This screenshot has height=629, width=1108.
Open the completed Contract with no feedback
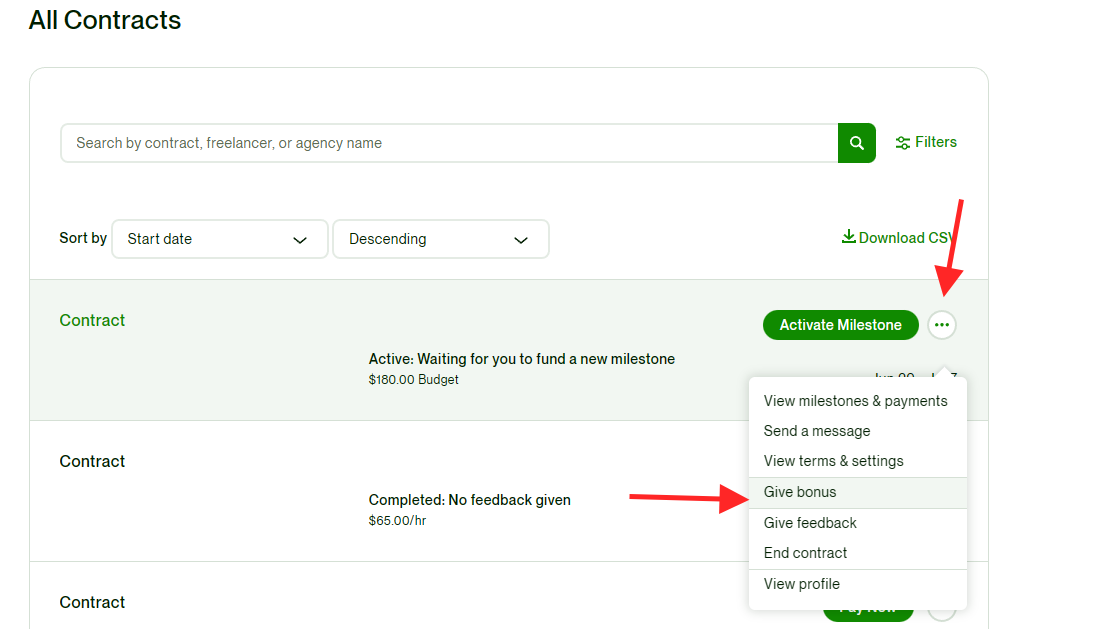click(92, 461)
